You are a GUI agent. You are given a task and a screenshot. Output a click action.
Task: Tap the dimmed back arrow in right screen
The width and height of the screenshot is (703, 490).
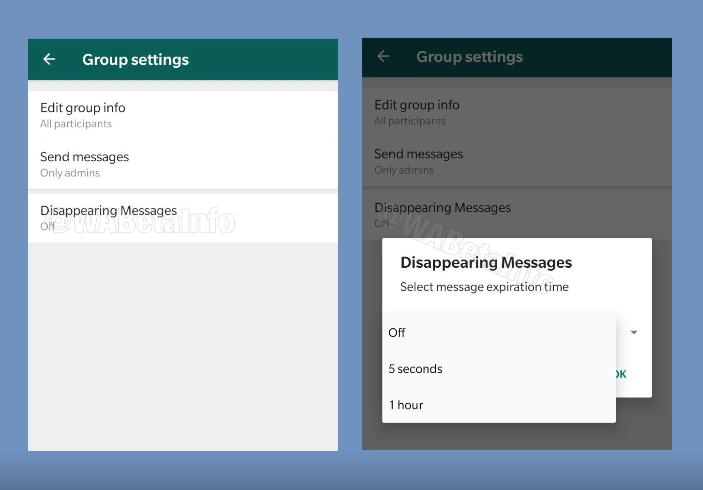pos(383,56)
